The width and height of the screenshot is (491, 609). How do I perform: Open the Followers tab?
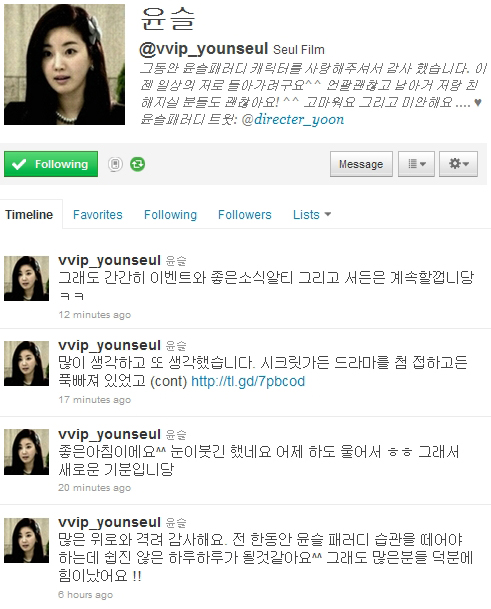point(245,214)
